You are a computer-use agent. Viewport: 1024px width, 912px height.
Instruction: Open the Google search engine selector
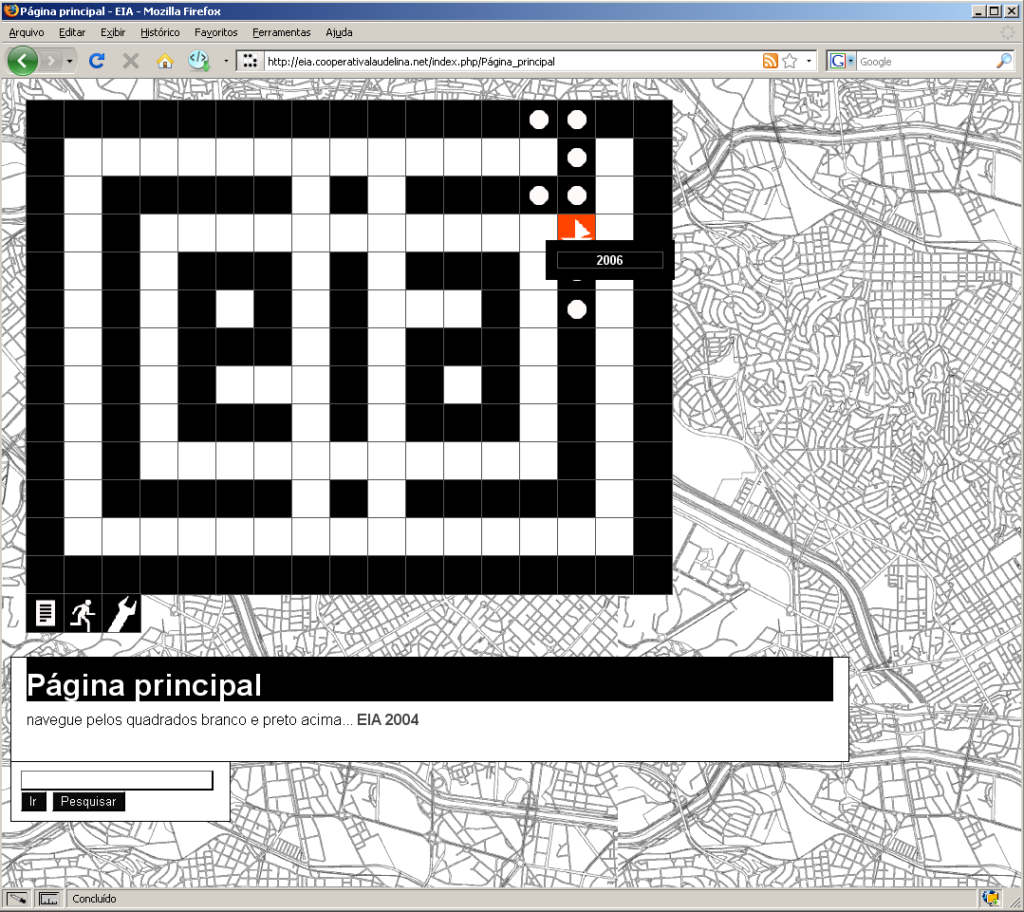click(841, 61)
